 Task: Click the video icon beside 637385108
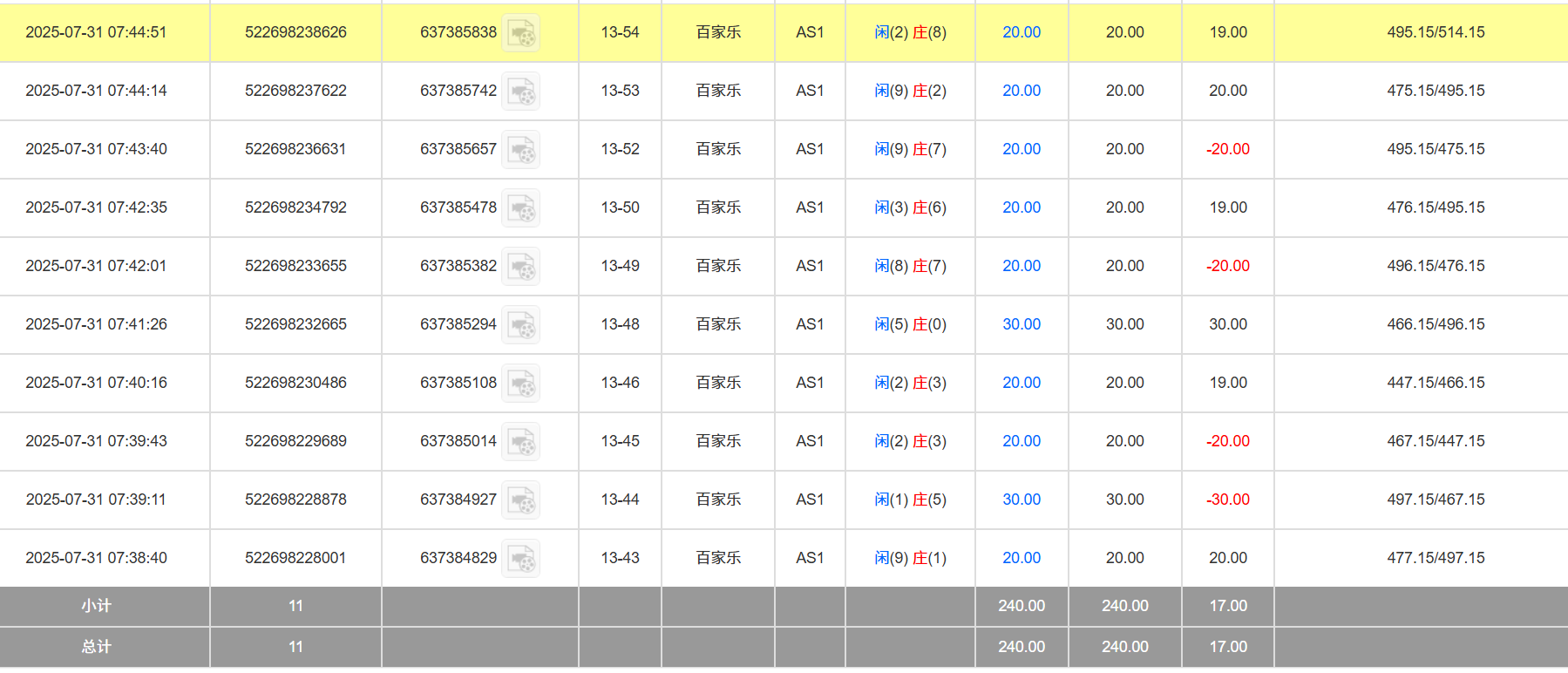click(x=521, y=384)
